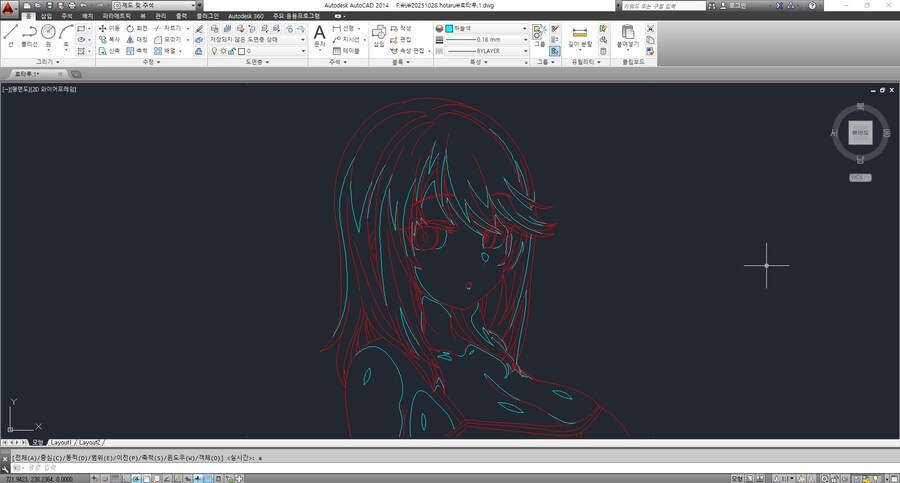Select the Polyline (폴리선) tool

pyautogui.click(x=30, y=34)
